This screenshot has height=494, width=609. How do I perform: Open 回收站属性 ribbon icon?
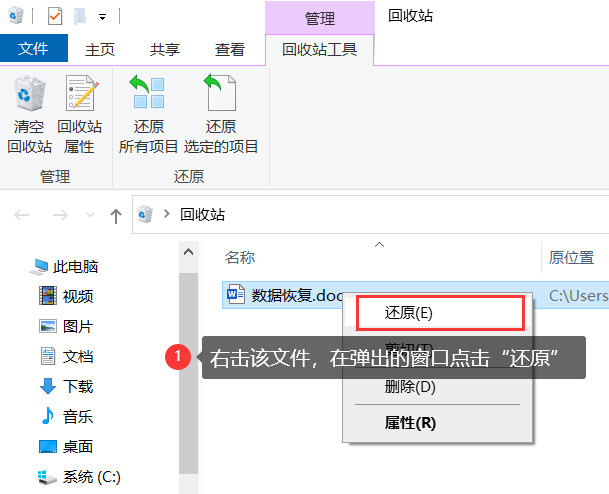coord(80,115)
